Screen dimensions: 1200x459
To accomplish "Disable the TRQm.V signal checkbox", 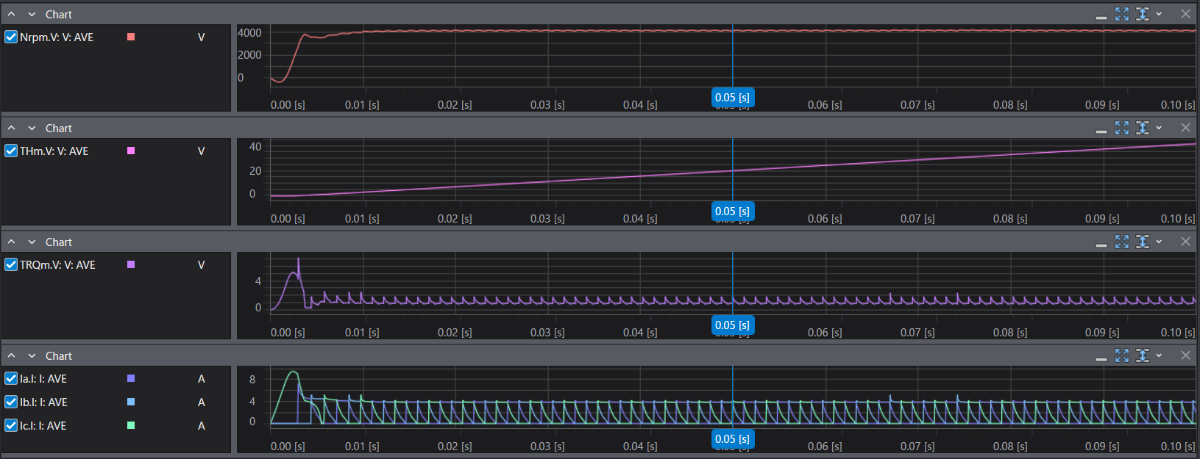I will tap(11, 265).
